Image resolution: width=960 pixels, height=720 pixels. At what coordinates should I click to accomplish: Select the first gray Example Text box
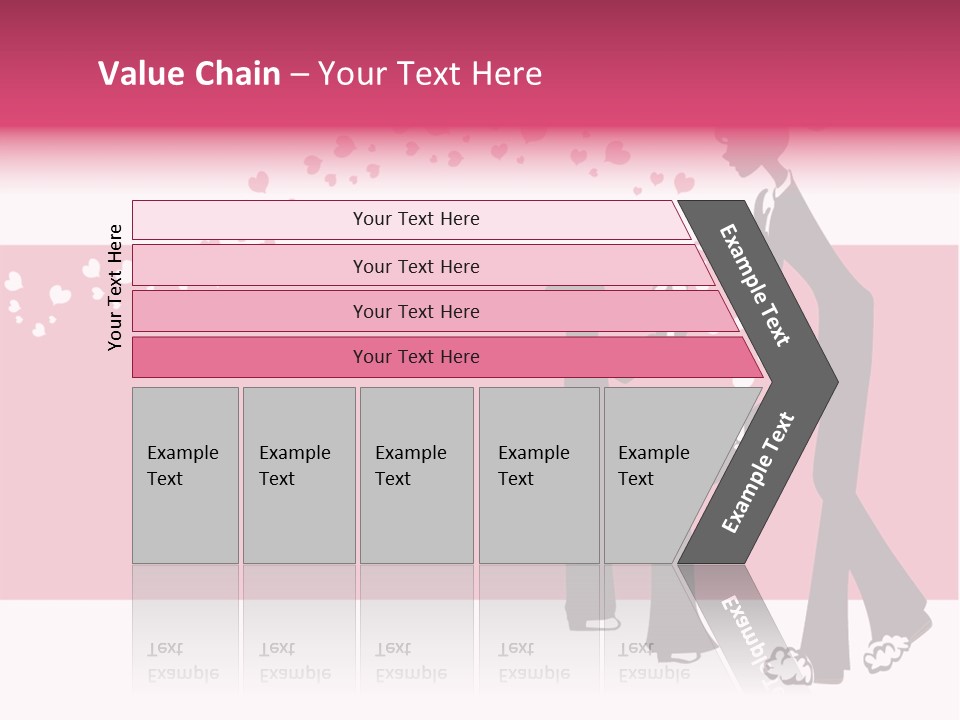tap(185, 475)
